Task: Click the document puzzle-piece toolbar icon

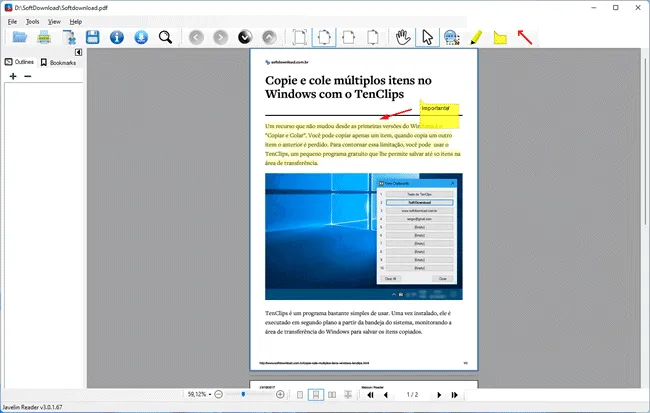Action: point(69,37)
